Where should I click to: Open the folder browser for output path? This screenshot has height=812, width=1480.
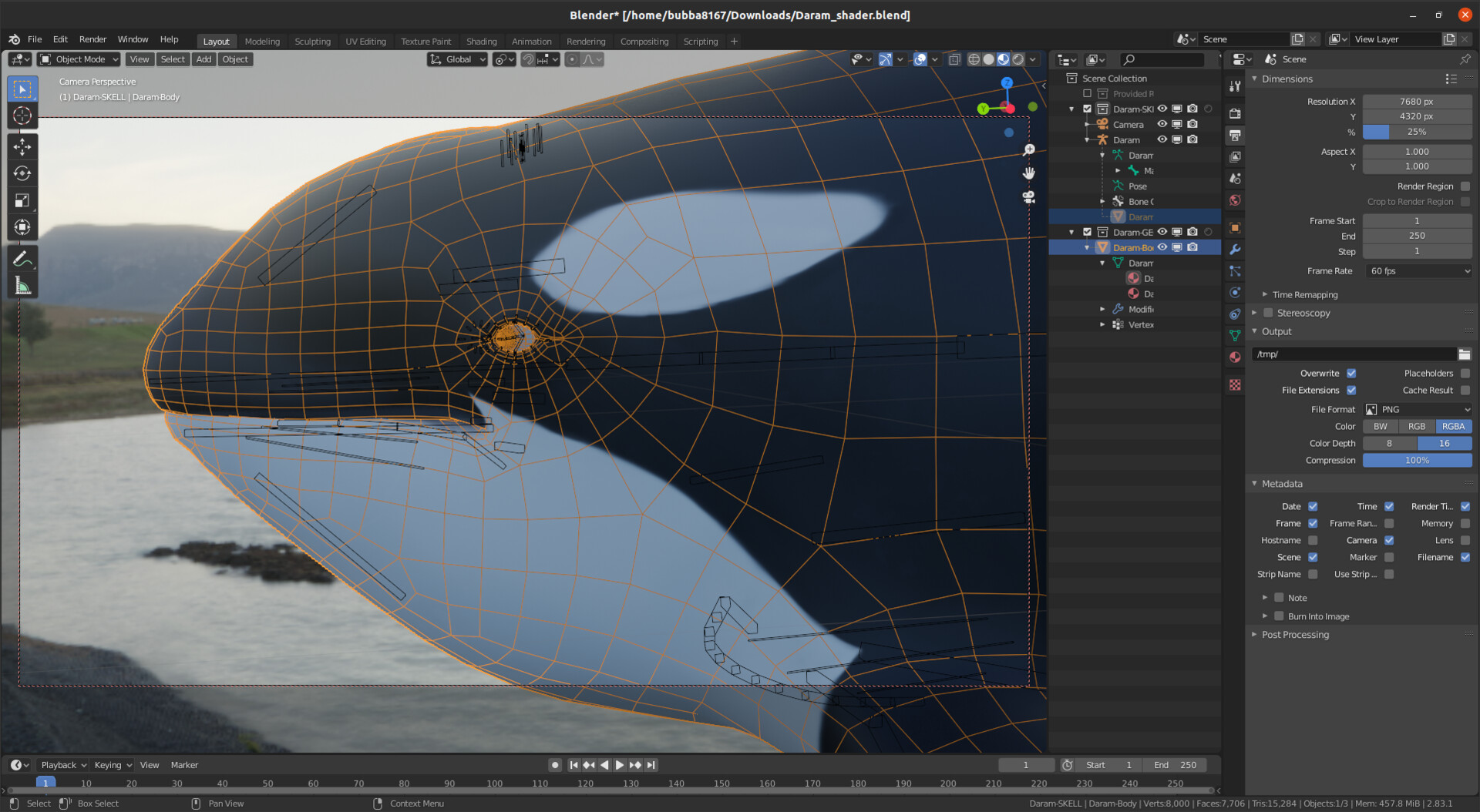click(1464, 354)
